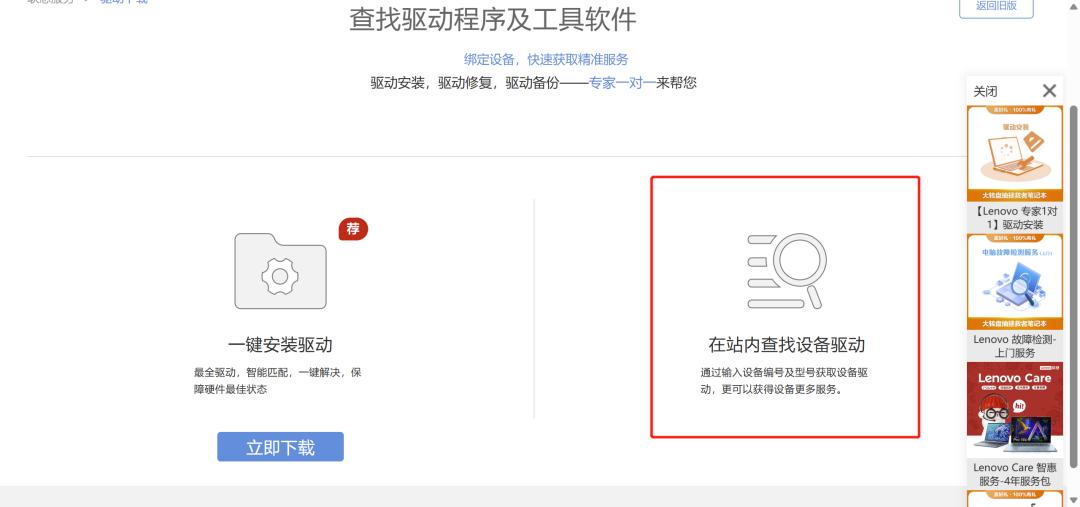This screenshot has height=507, width=1080.
Task: Click the 查找驱动程序及工具软件 page title
Action: pos(492,19)
